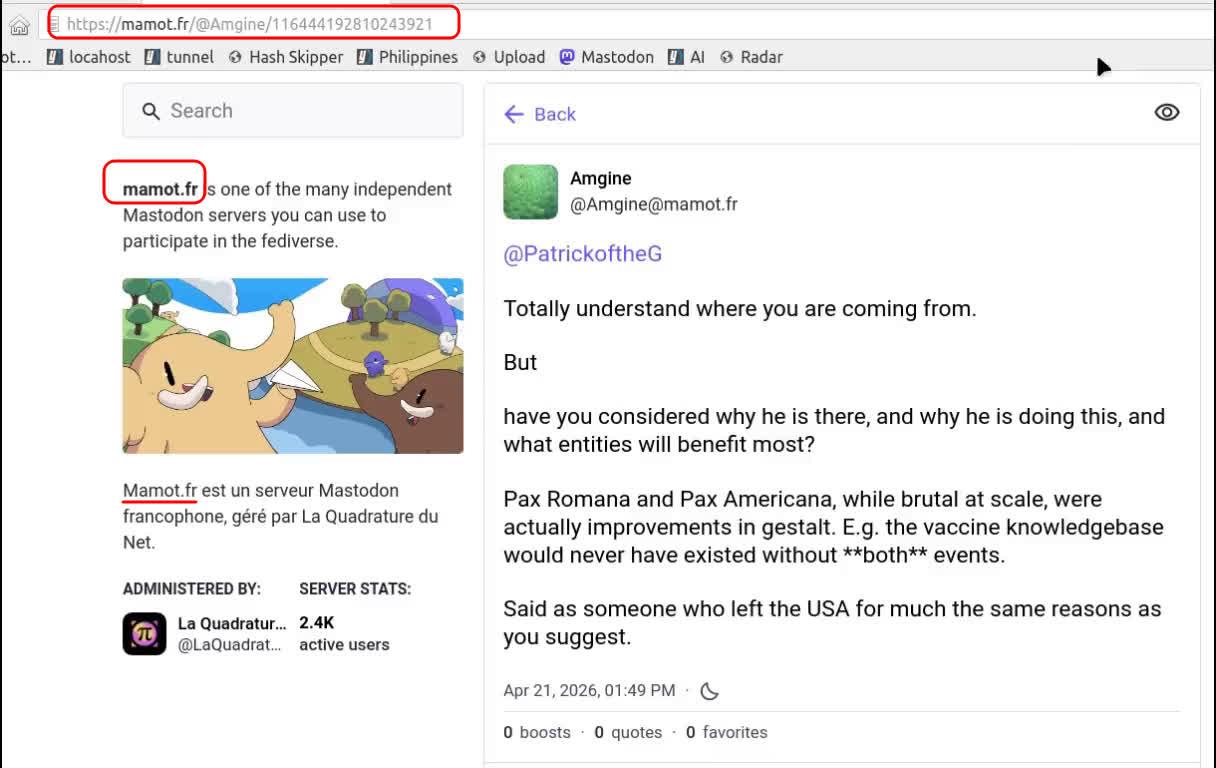Toggle sensitive content with the eye icon

[1166, 113]
